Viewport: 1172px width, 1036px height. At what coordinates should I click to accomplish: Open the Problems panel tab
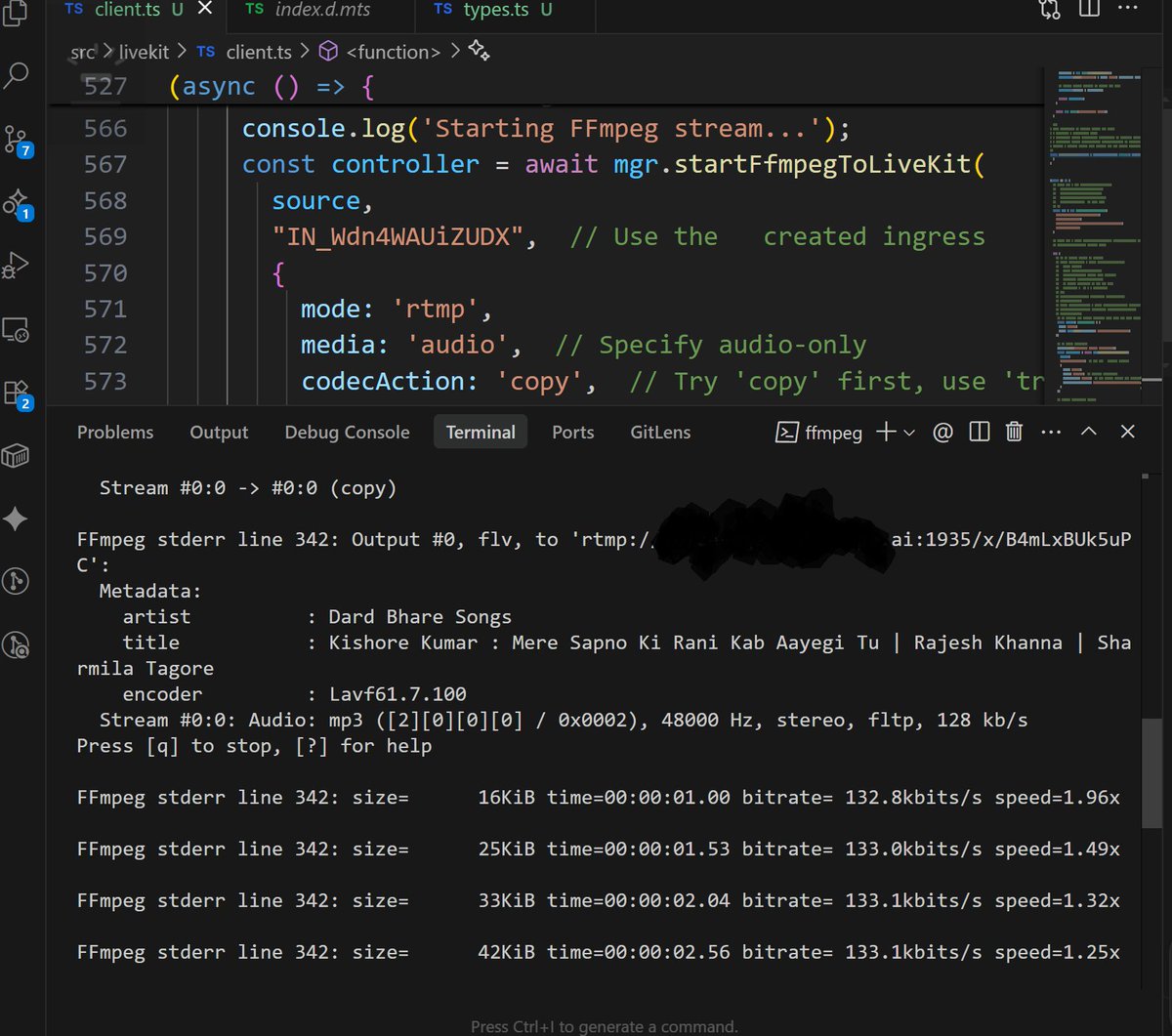(115, 433)
